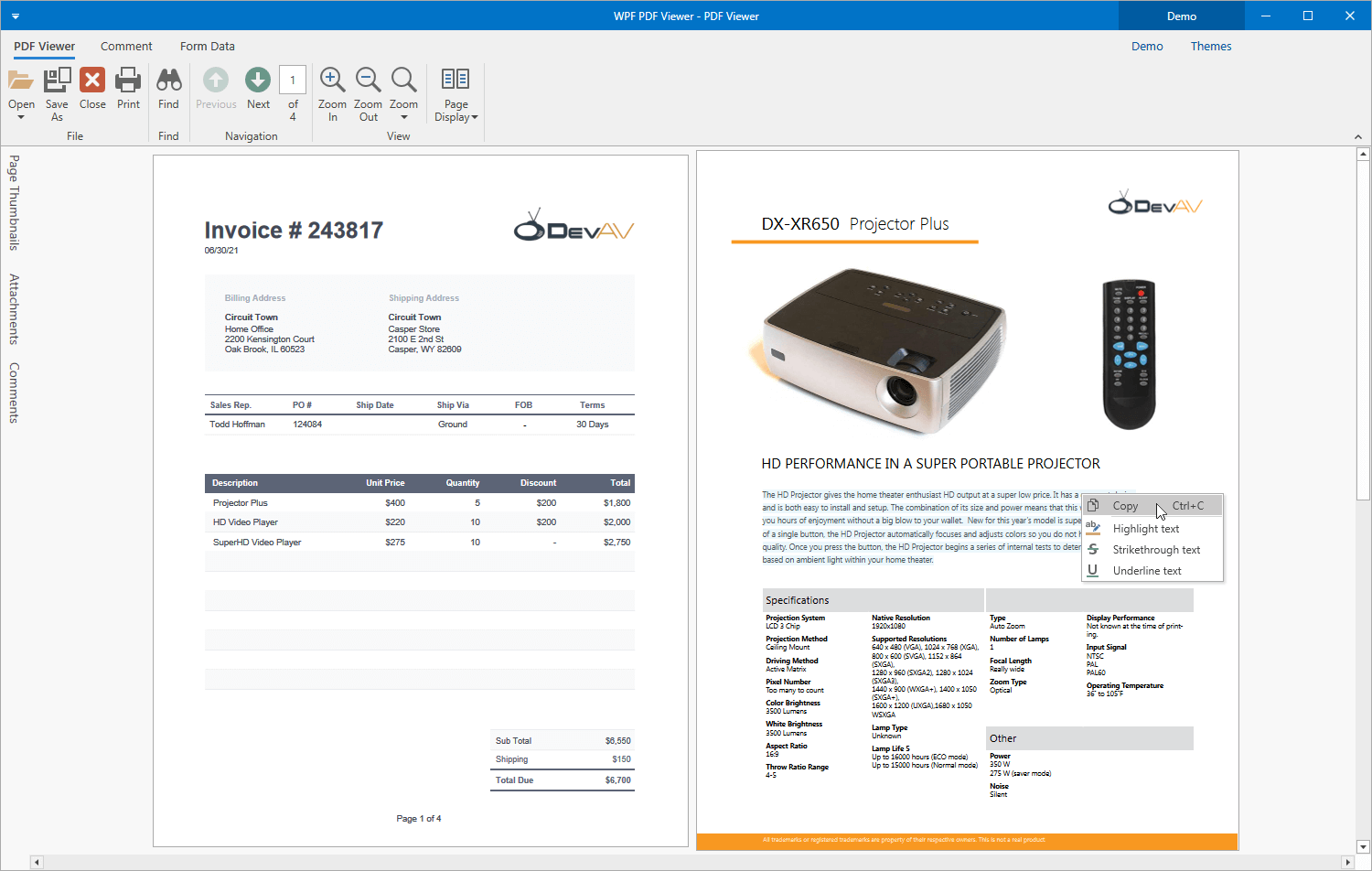Click the current page number input field
1372x871 pixels.
(293, 80)
